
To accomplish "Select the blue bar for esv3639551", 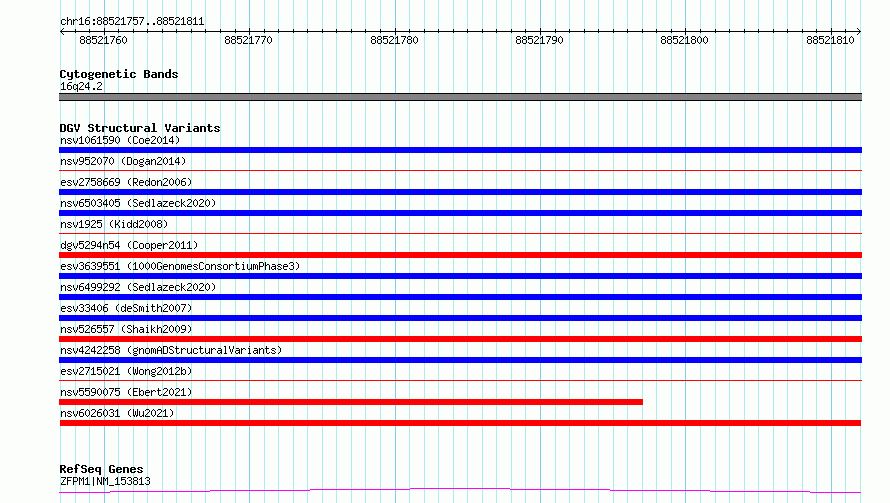I will [x=460, y=276].
